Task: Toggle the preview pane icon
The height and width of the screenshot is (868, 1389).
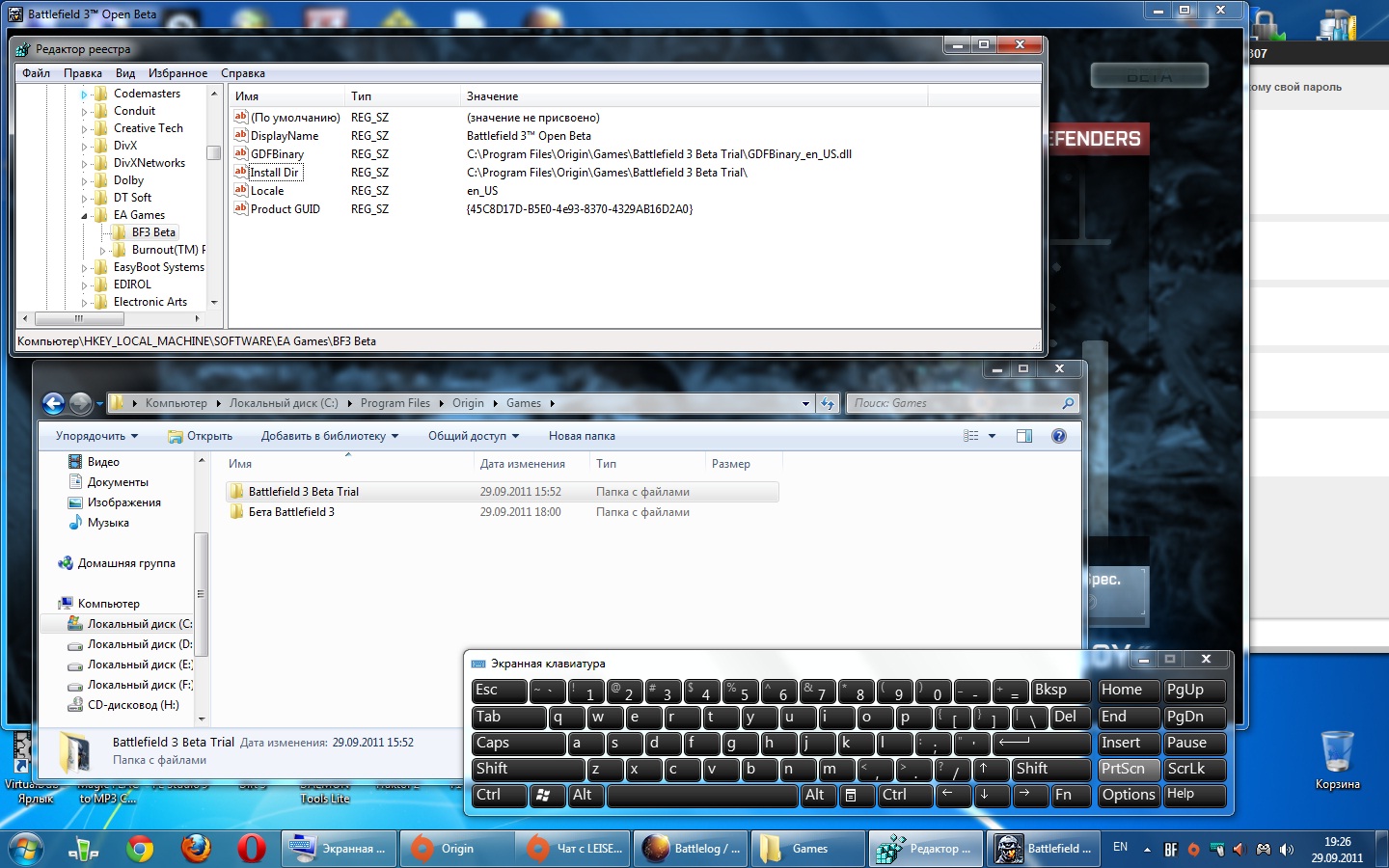Action: coord(1024,436)
